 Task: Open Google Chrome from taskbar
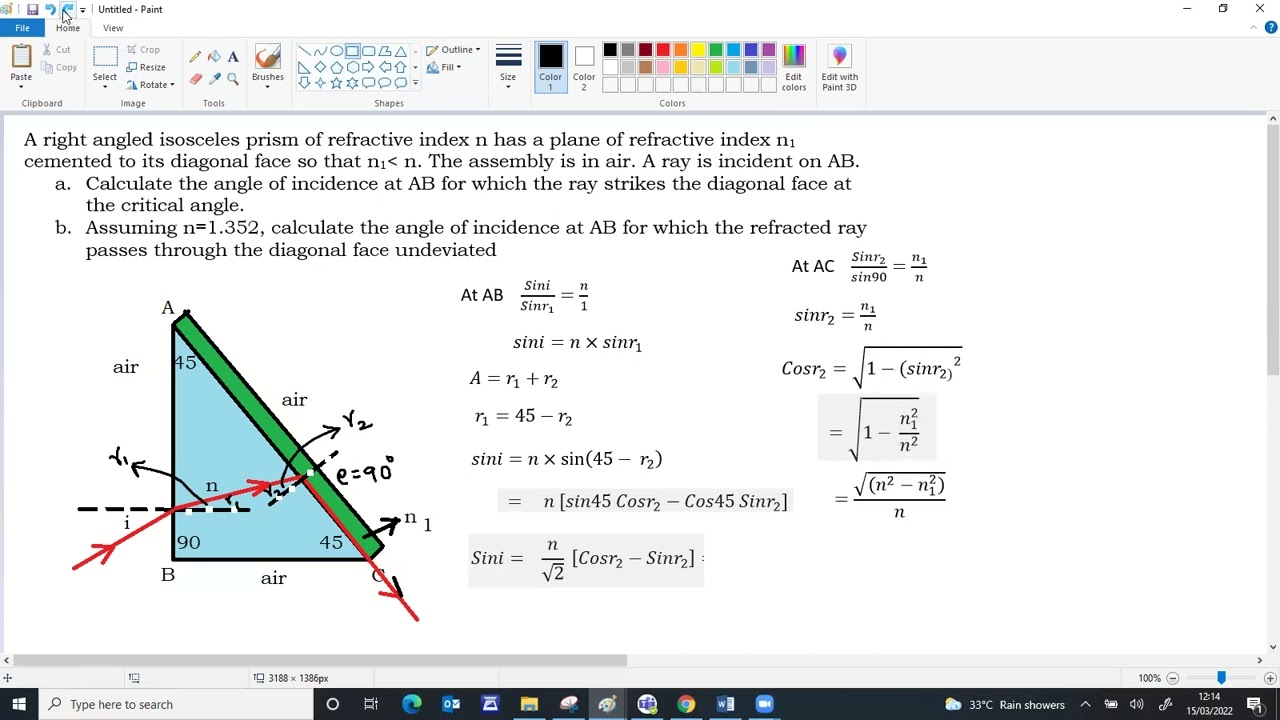point(686,704)
